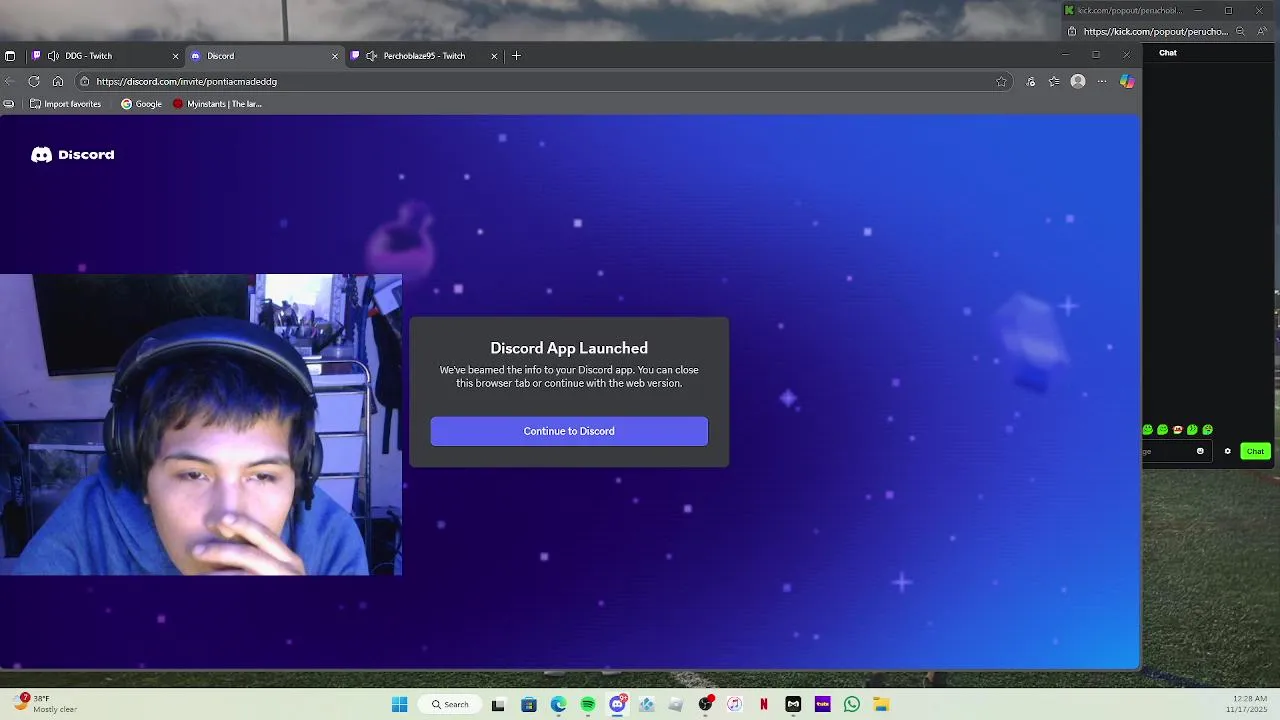Launch Copilot from the Edge toolbar
Image resolution: width=1280 pixels, height=720 pixels.
coord(1127,82)
